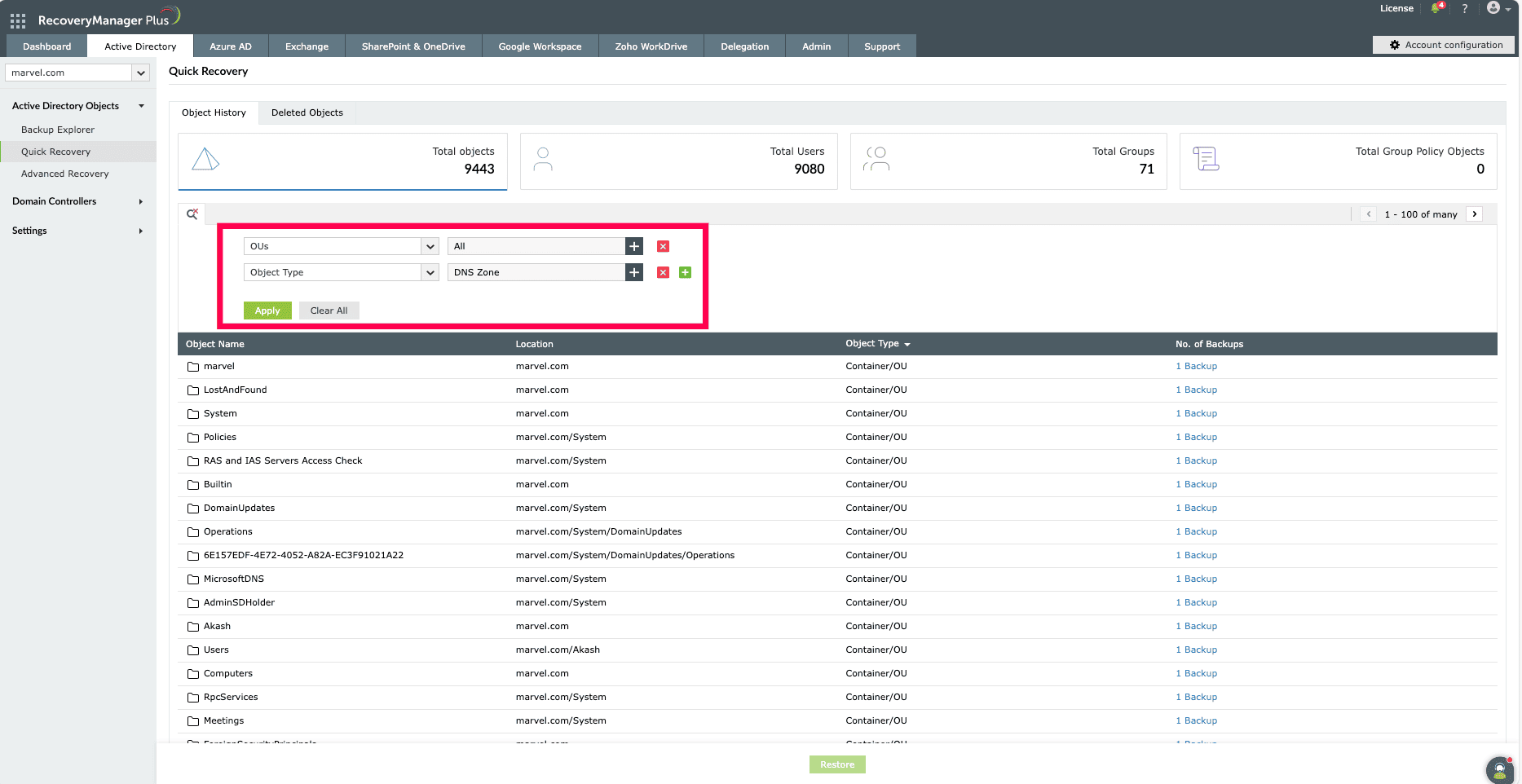The image size is (1522, 784).
Task: Remove the OUs filter row
Action: click(664, 246)
